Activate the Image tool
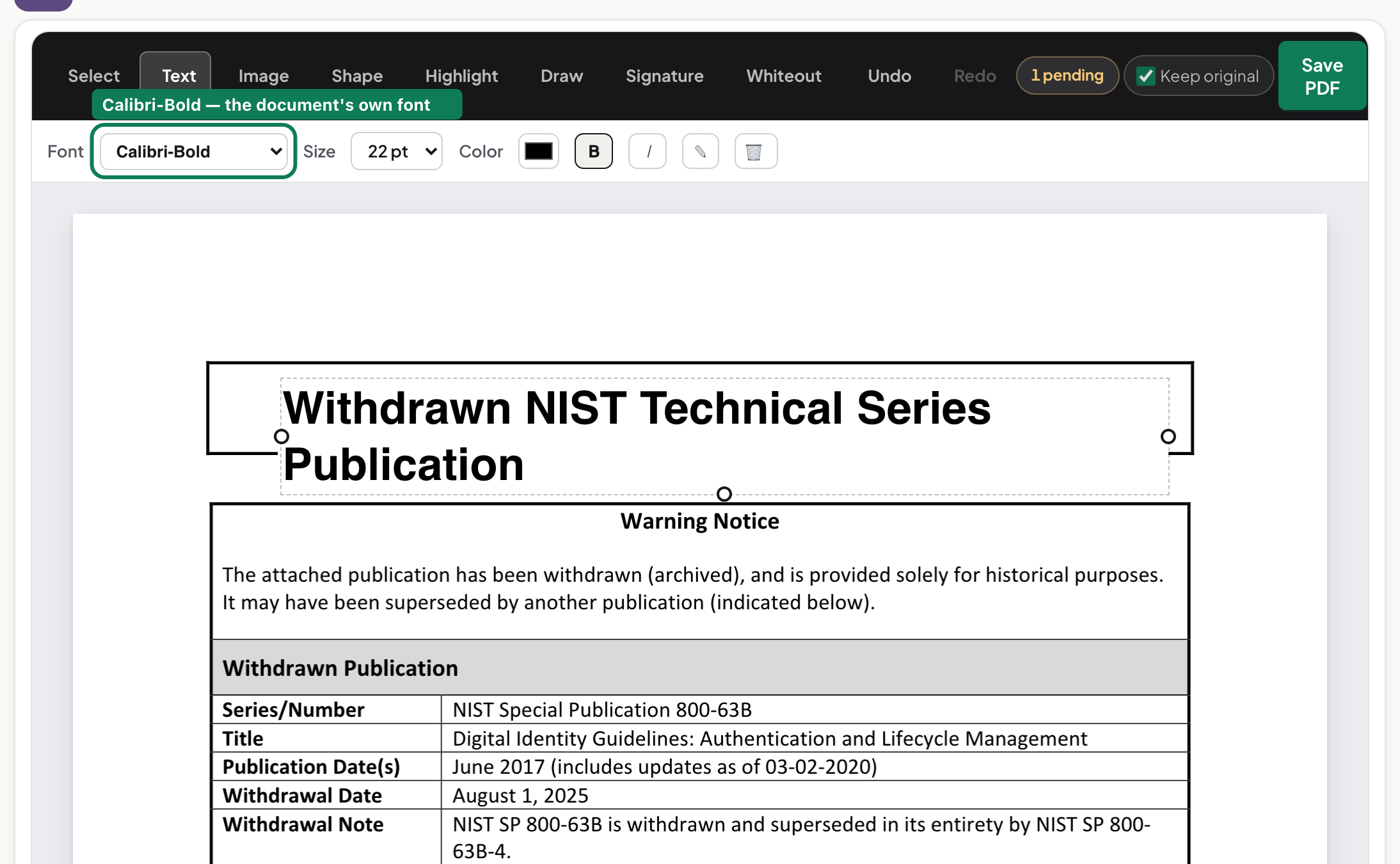Image resolution: width=1400 pixels, height=864 pixels. pyautogui.click(x=264, y=76)
